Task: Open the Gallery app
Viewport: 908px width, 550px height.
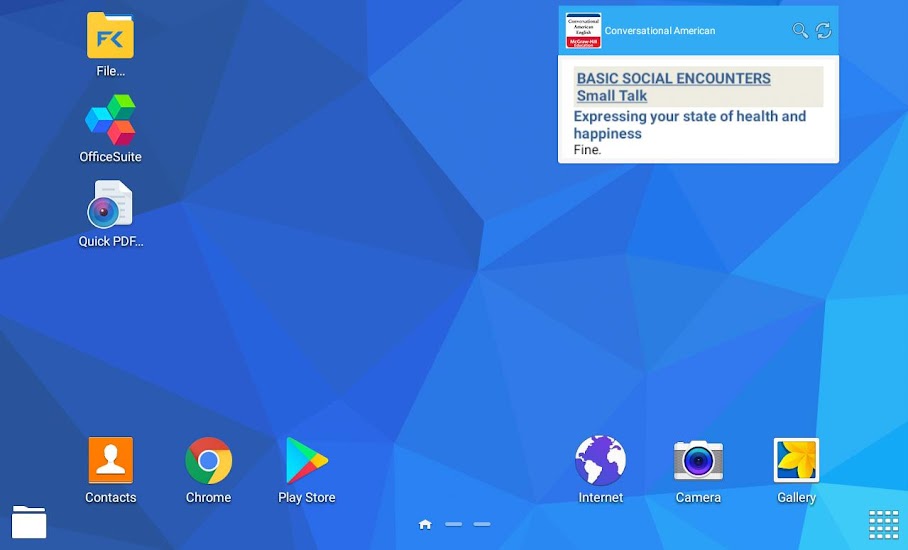Action: tap(796, 462)
